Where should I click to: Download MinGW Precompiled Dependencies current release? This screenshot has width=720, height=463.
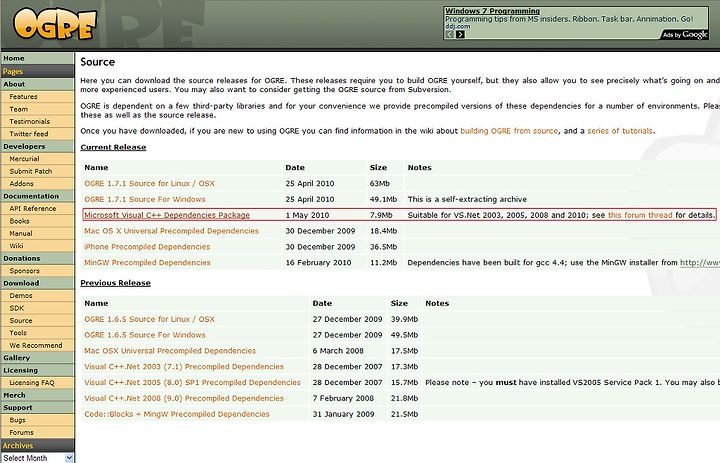(x=147, y=262)
